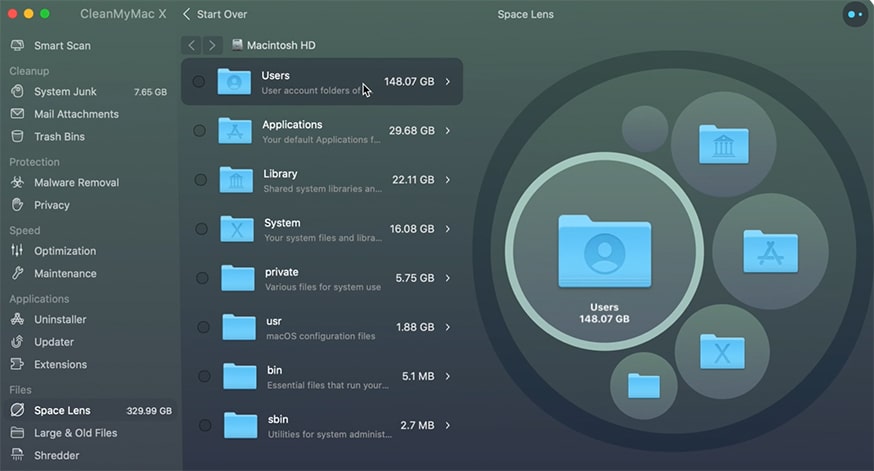Viewport: 874px width, 471px height.
Task: Select the System X bubble in the diagram
Action: pos(722,351)
